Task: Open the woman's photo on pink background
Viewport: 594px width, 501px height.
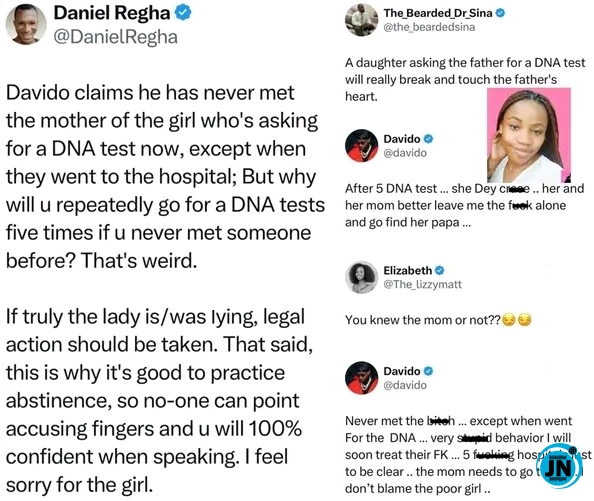Action: point(529,135)
